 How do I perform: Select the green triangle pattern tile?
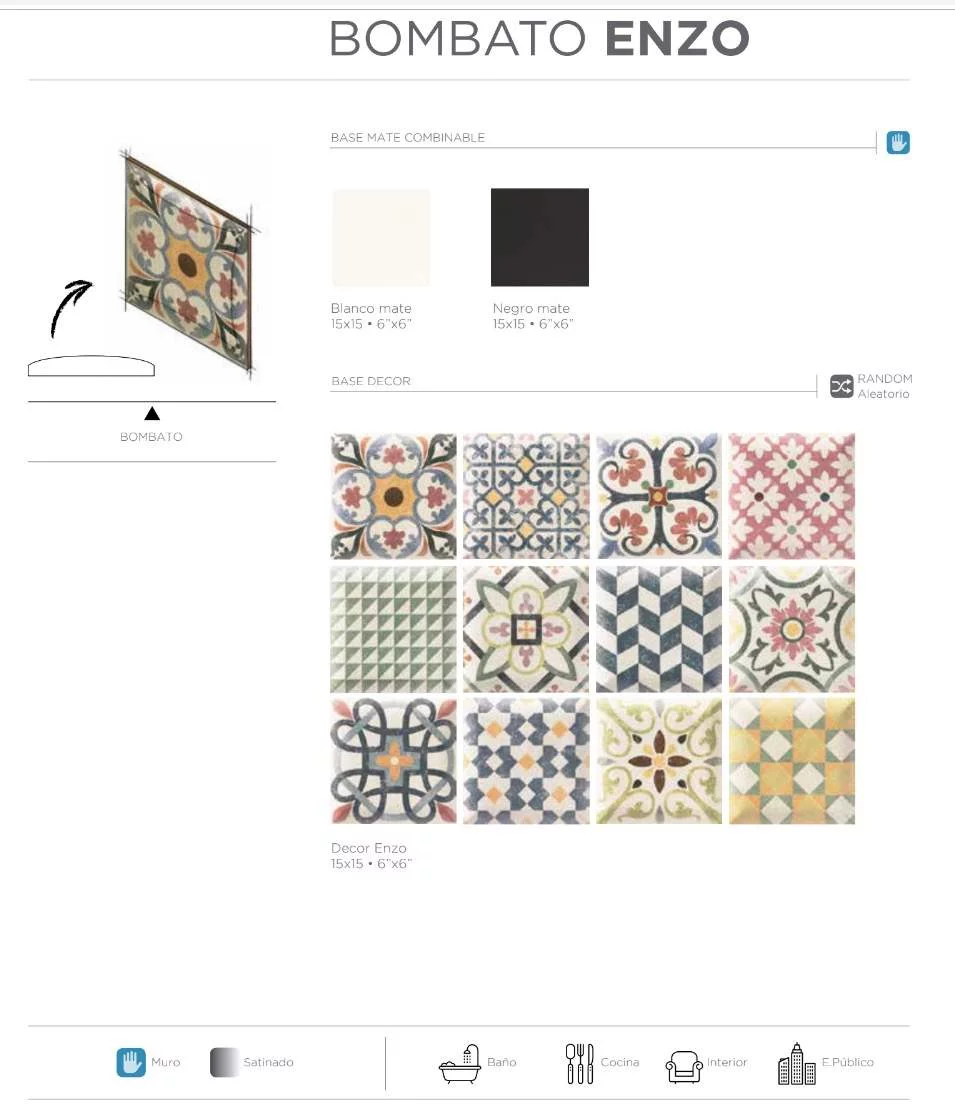coord(393,629)
